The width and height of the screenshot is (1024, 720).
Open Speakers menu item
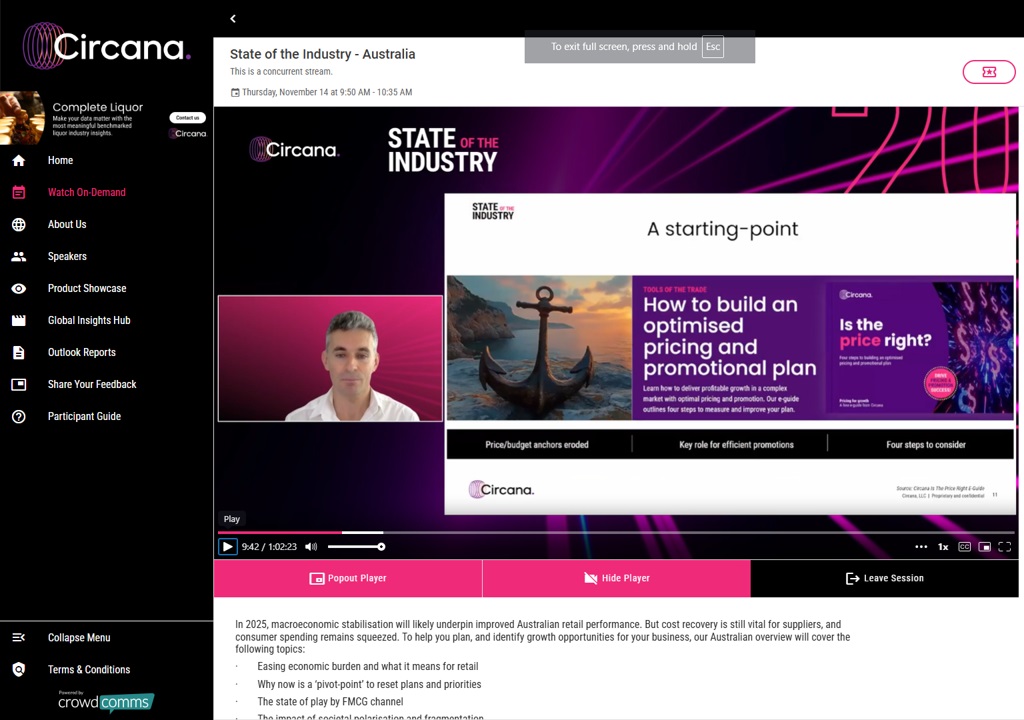pos(67,256)
